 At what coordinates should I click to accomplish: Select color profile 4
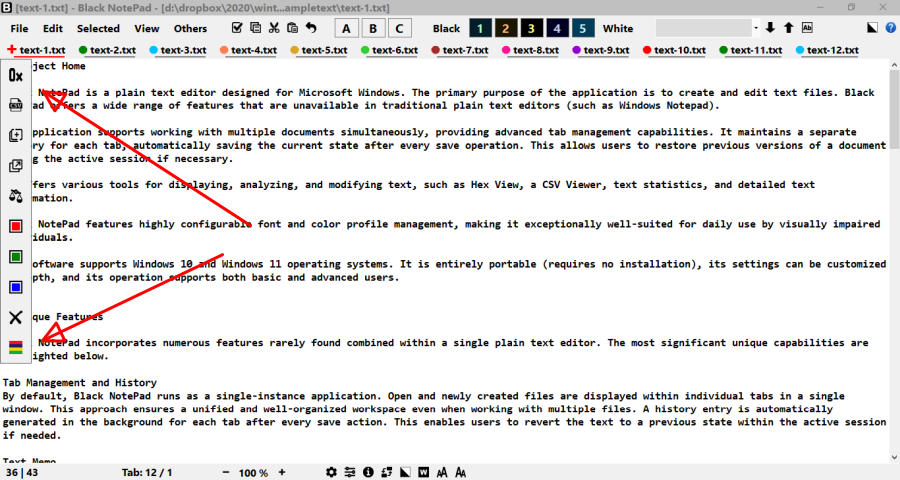[x=557, y=28]
